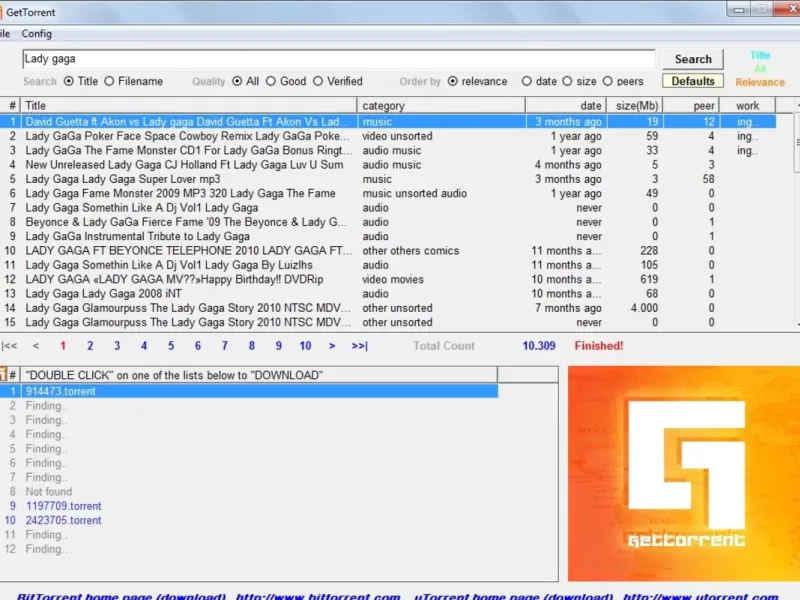The image size is (800, 600).
Task: Click the results list vertical scrollbar
Action: pos(796,214)
